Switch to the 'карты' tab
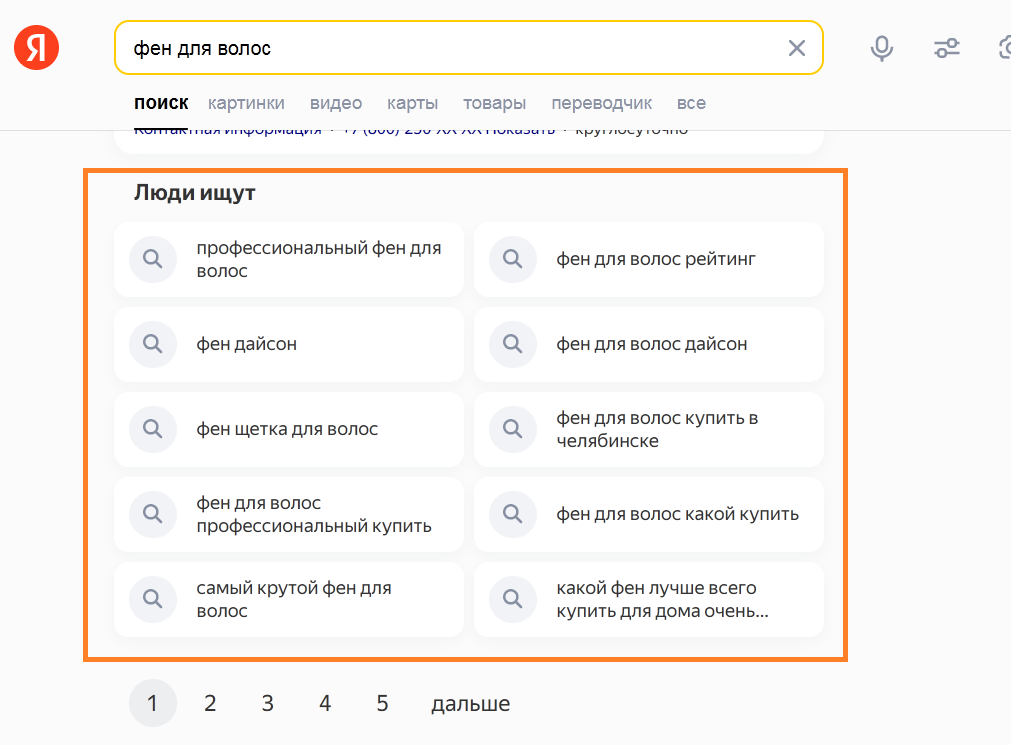This screenshot has height=745, width=1011. click(x=412, y=103)
